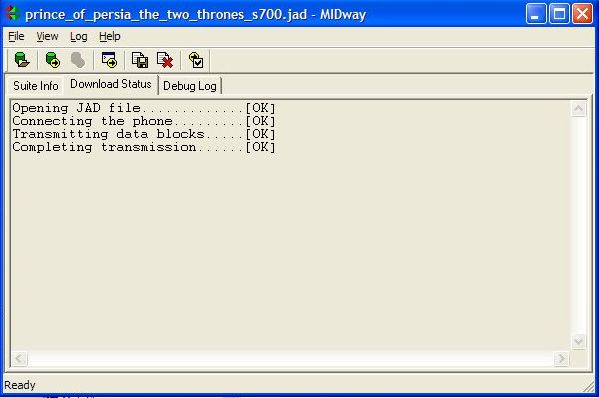Screen dimensions: 599x398
Task: Open a JAD file with the toolbar icon
Action: click(x=22, y=60)
